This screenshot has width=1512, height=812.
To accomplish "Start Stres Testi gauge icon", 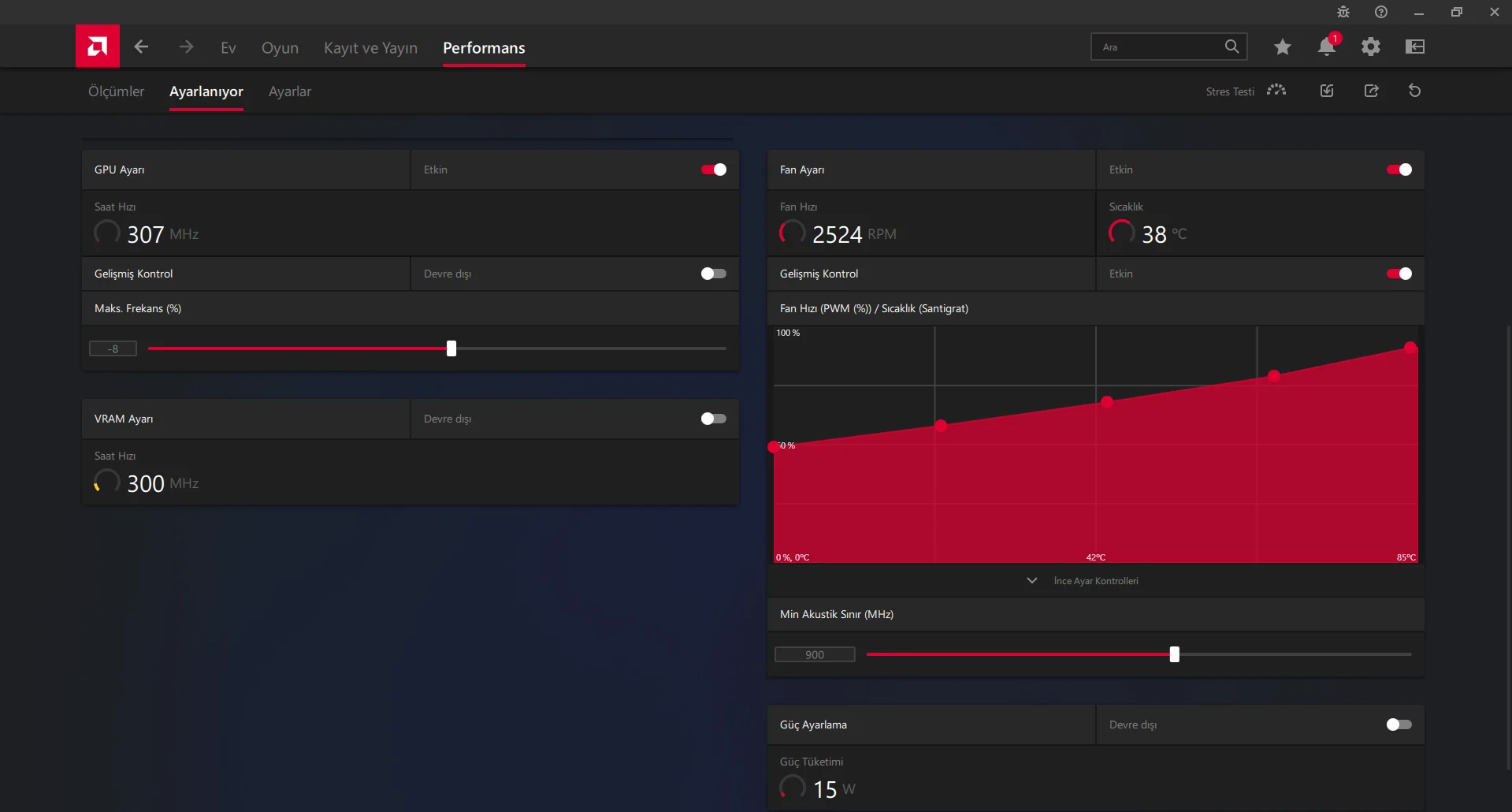I will tap(1276, 91).
